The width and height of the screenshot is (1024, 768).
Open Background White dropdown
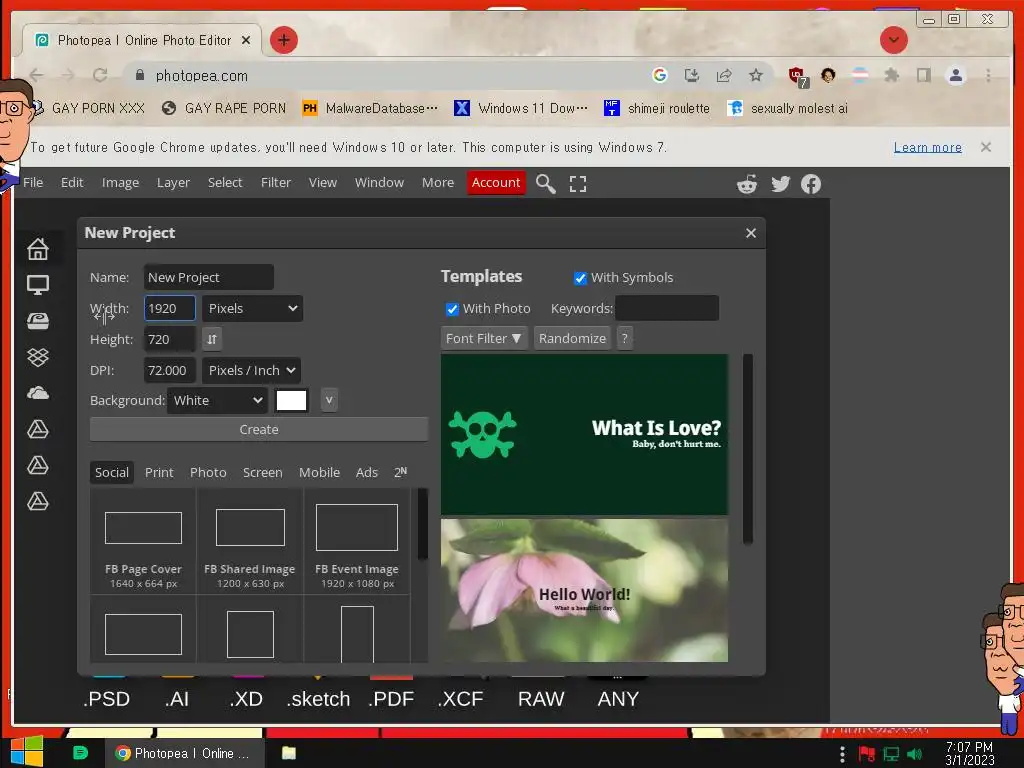pyautogui.click(x=217, y=400)
